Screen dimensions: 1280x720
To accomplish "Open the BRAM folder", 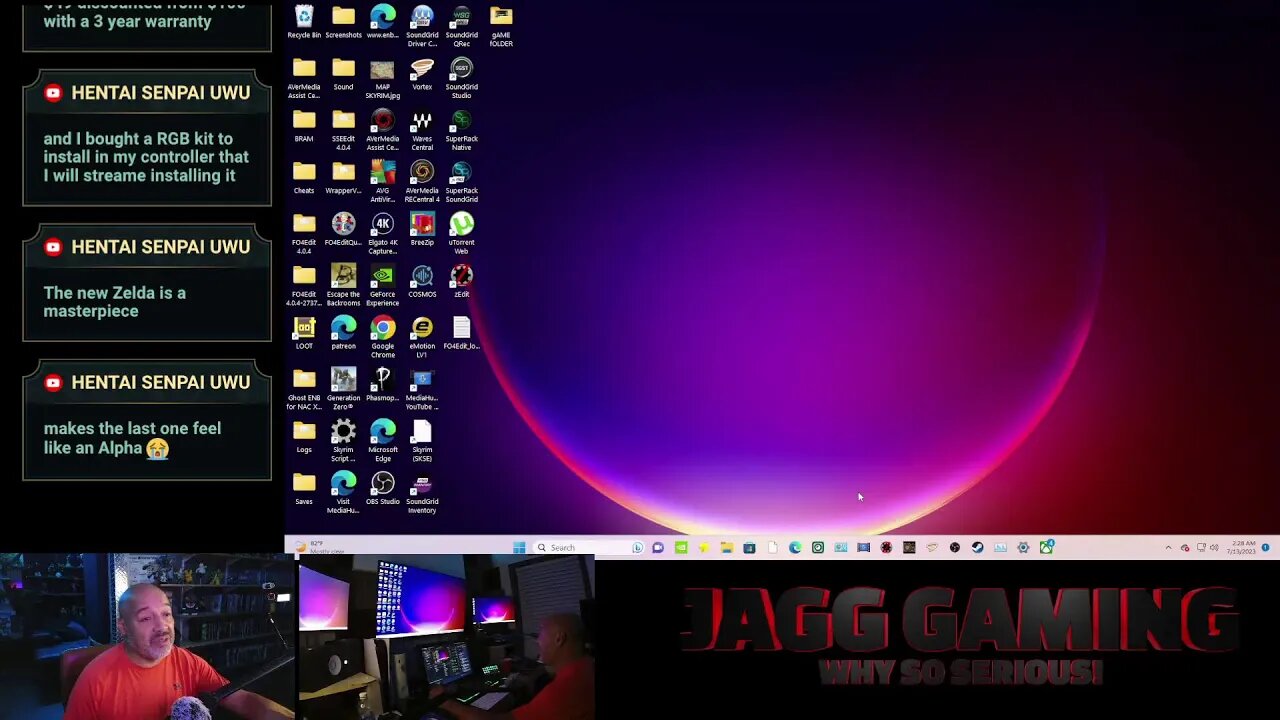I will pos(304,125).
